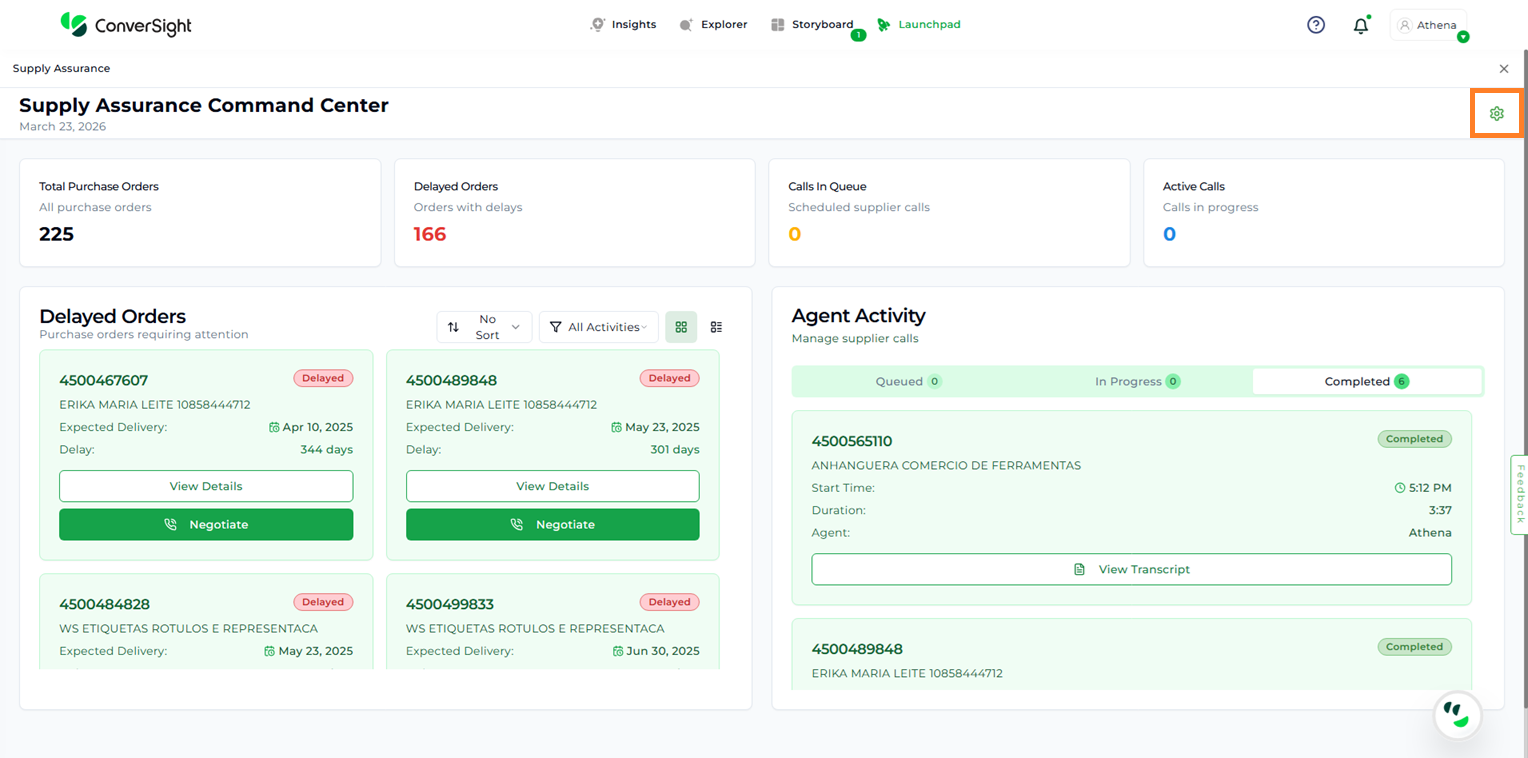Open the All Activities filter dropdown
Viewport: 1528px width, 758px height.
[x=598, y=327]
